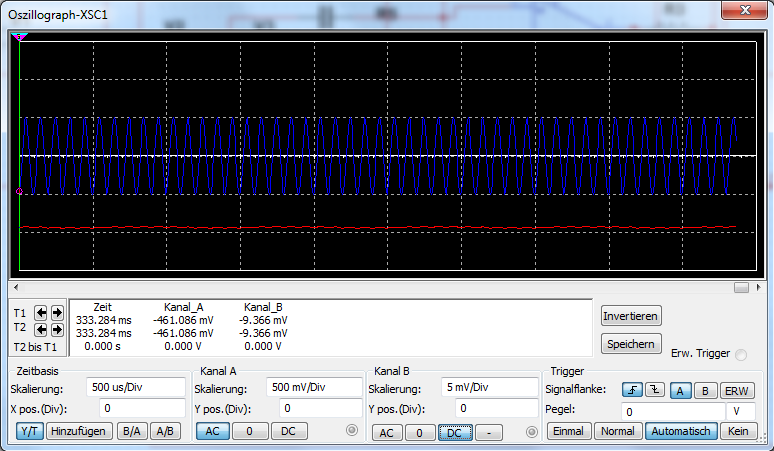Click trigger Pegel value field
Screen dimensions: 774x451
tap(673, 412)
